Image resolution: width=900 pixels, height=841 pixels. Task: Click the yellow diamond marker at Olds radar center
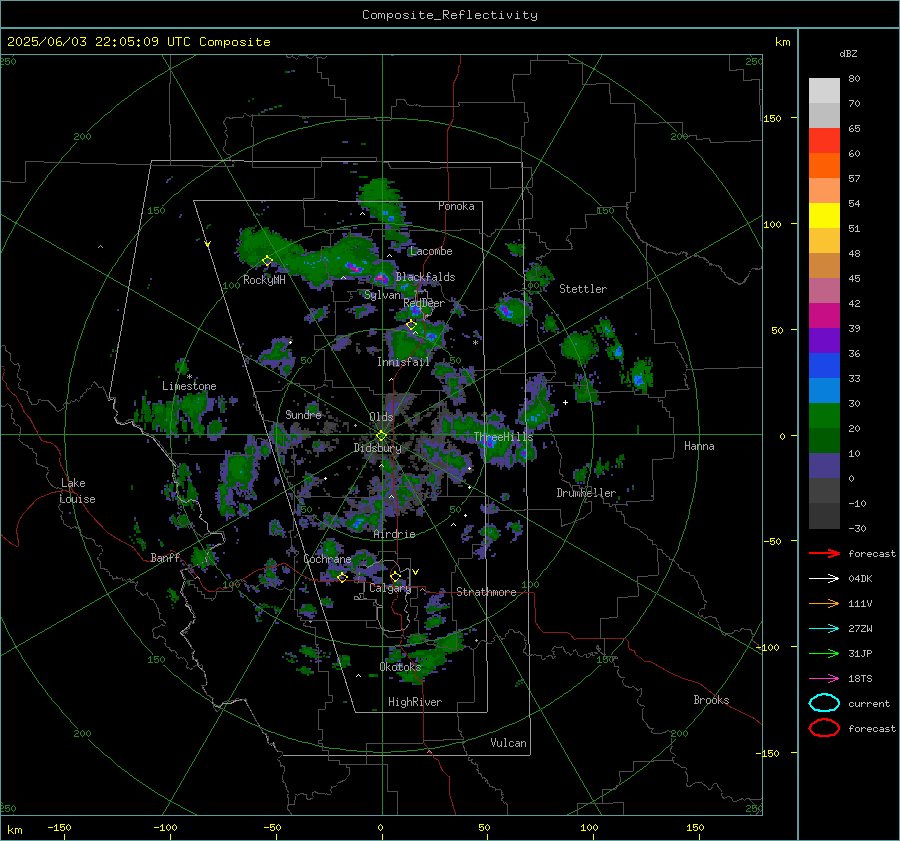point(381,436)
